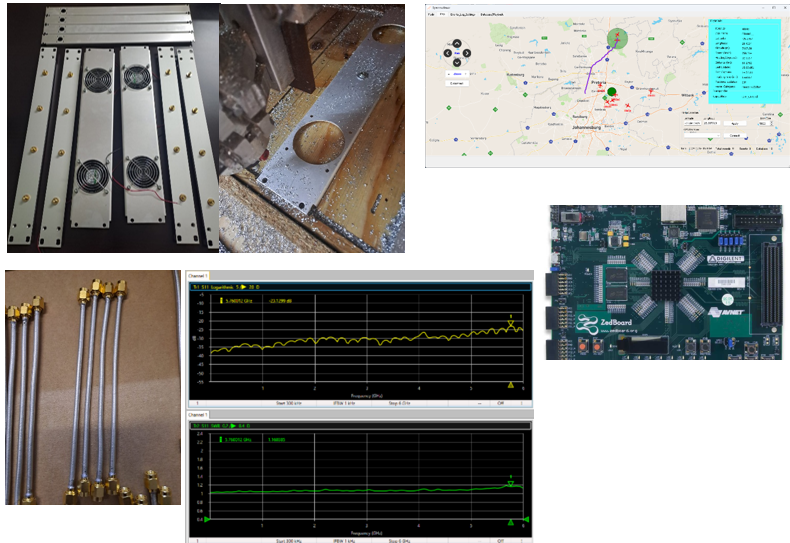Pan the map left with the left arrow
Image resolution: width=790 pixels, height=543 pixels.
(446, 53)
